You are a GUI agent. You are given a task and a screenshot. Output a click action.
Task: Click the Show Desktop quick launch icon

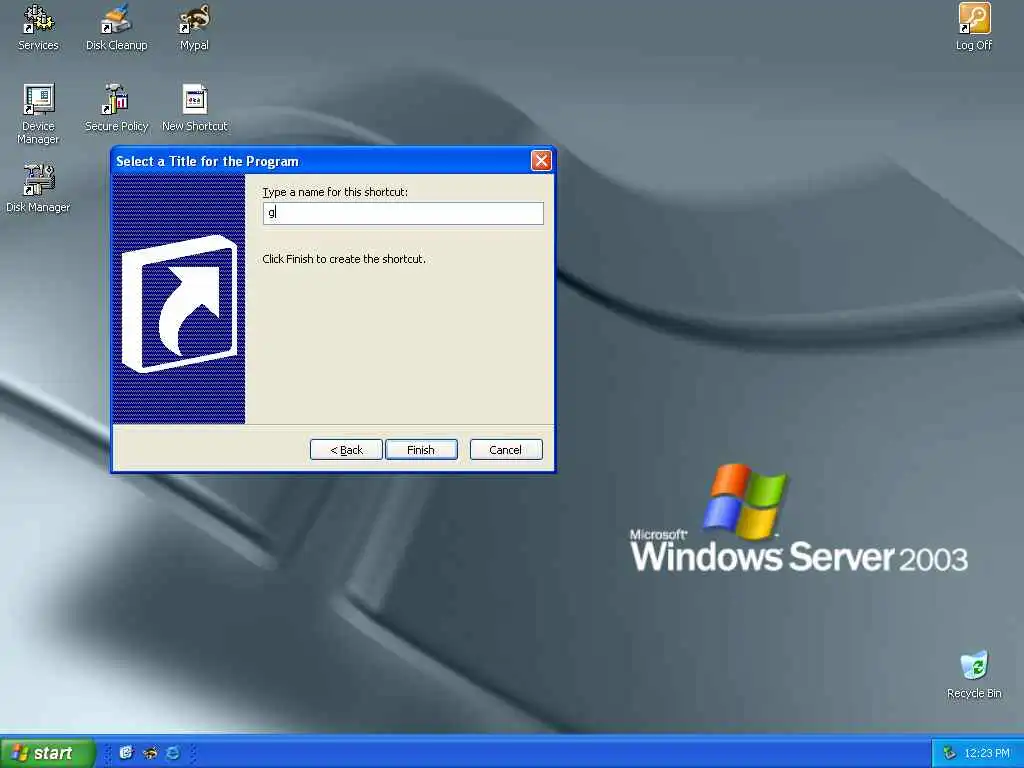[x=125, y=753]
